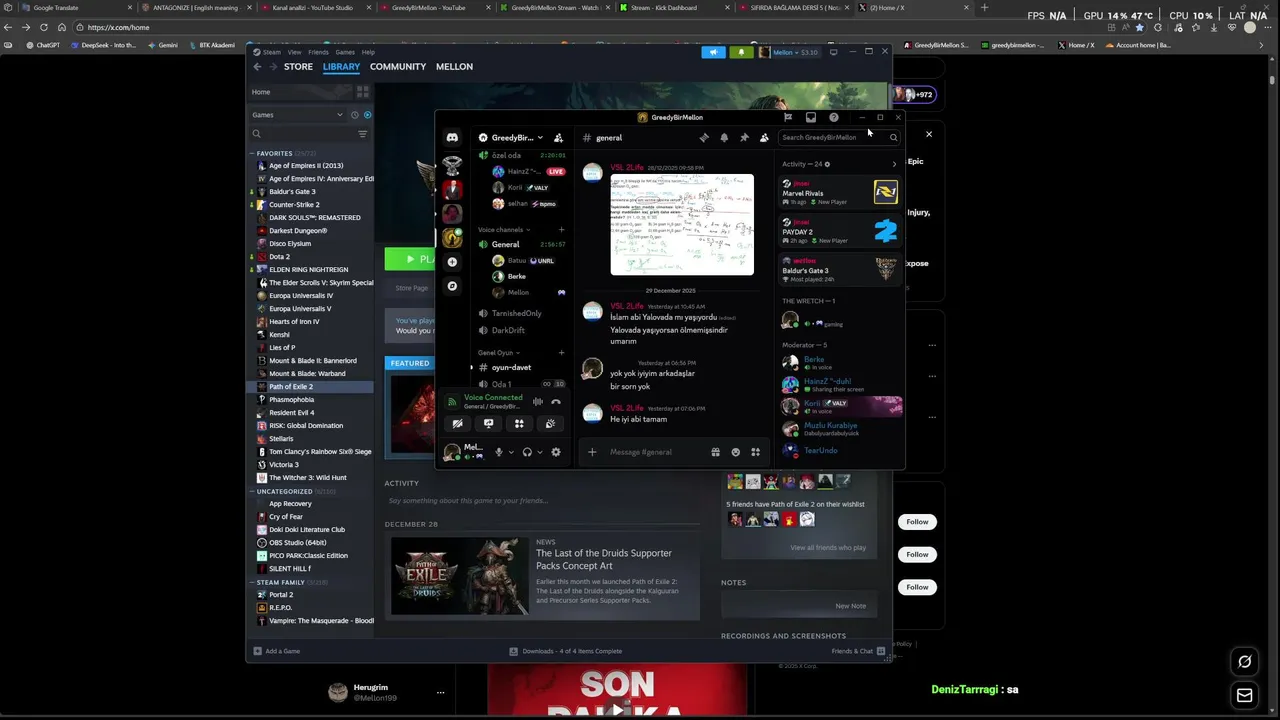The width and height of the screenshot is (1280, 720).
Task: Open apps icon in Discord message box
Action: (x=756, y=452)
